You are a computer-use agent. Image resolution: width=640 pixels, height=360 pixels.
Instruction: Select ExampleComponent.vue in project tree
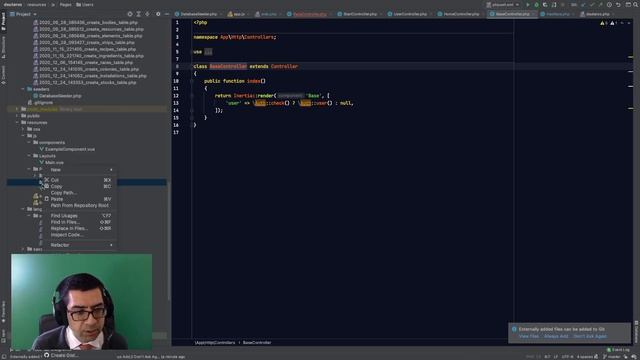70,149
